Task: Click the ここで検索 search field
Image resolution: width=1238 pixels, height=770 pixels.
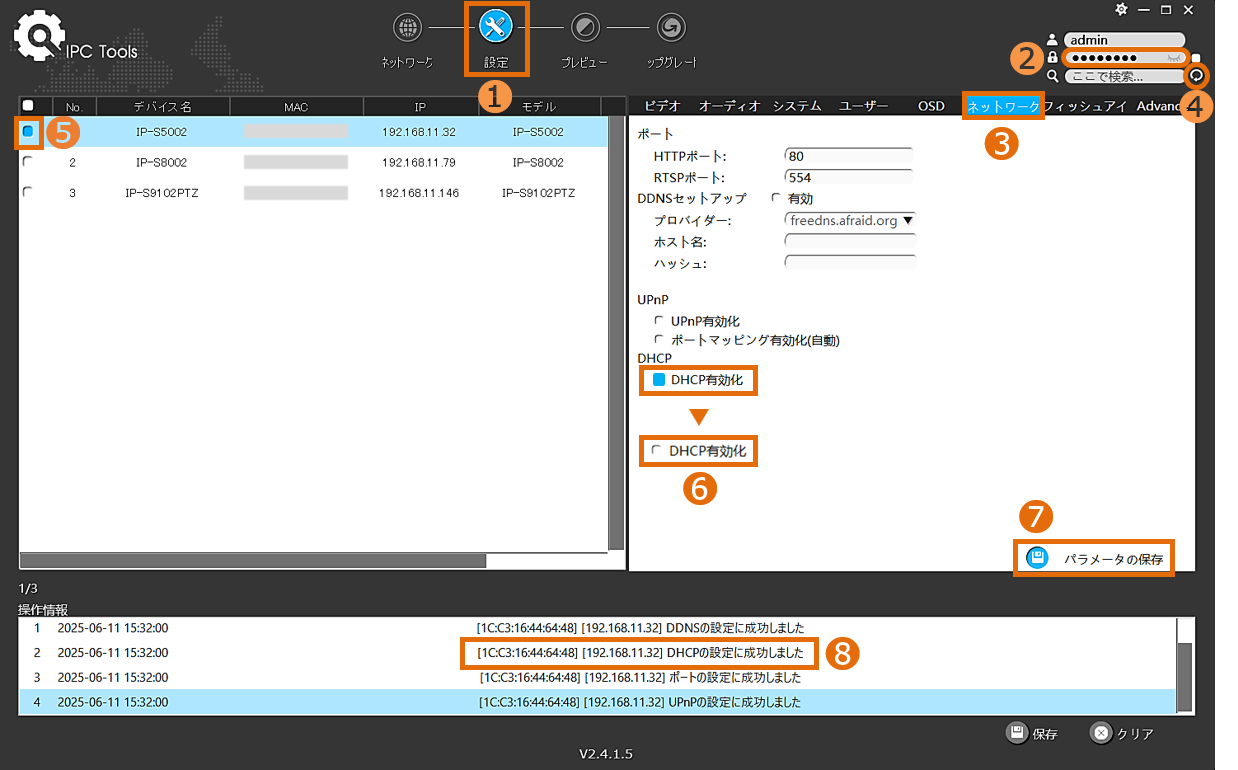Action: (1124, 76)
